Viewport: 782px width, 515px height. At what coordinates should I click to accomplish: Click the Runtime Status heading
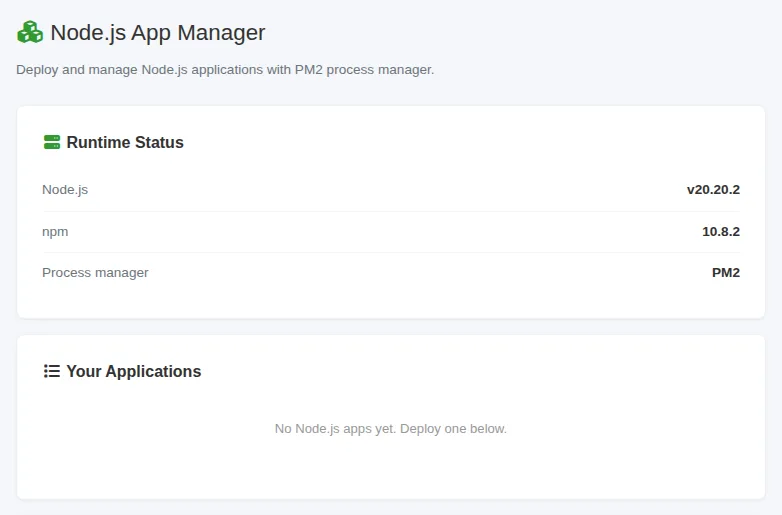125,142
